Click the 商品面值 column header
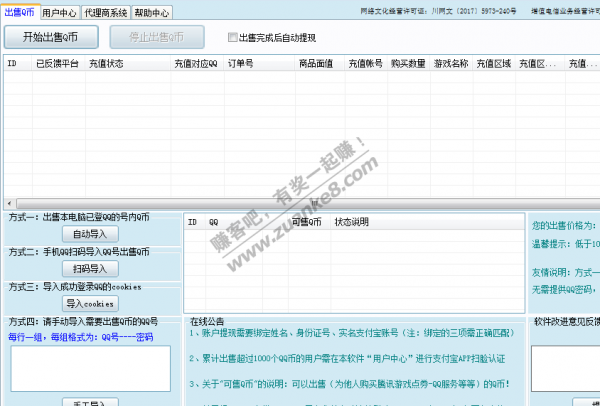This screenshot has height=406, width=600. point(320,64)
